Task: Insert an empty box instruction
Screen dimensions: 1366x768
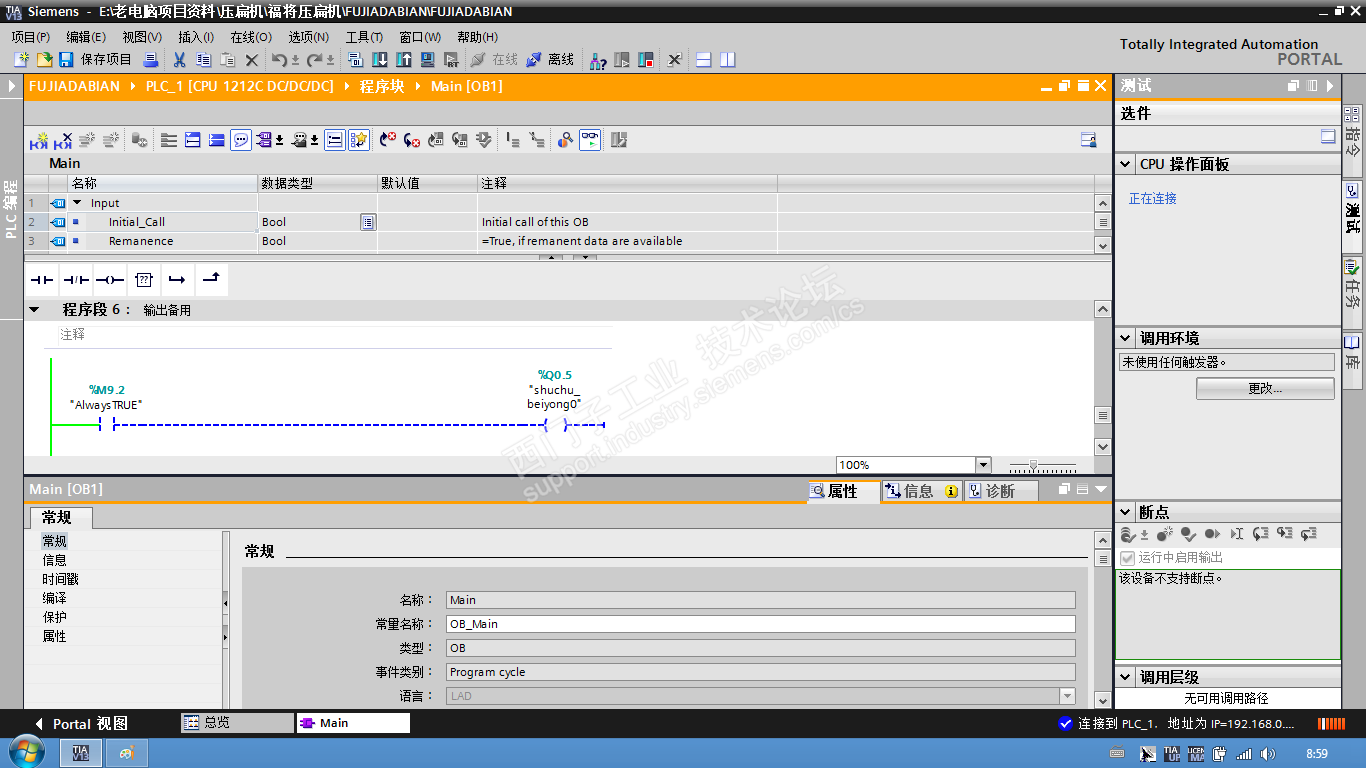Action: [x=144, y=280]
